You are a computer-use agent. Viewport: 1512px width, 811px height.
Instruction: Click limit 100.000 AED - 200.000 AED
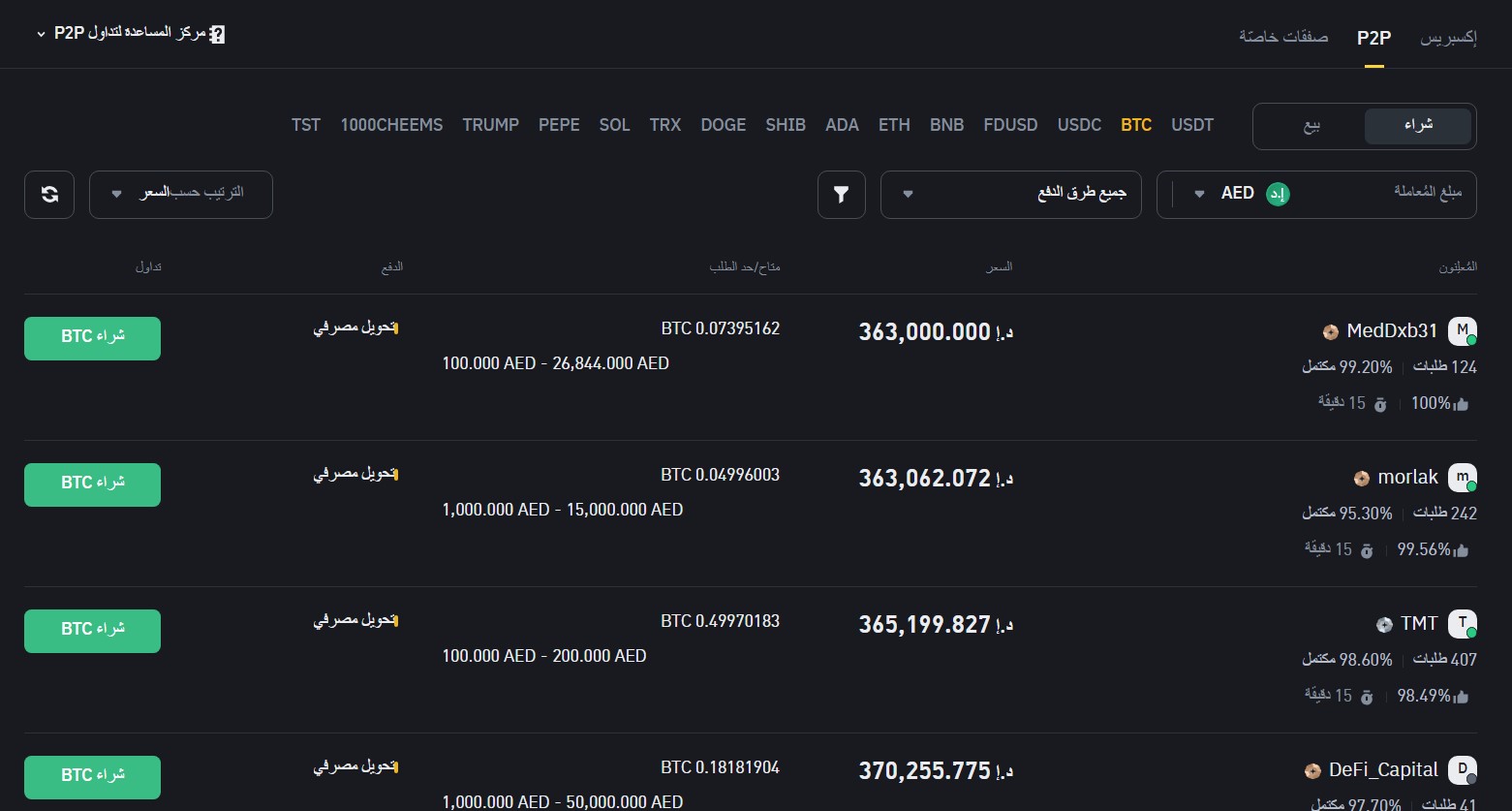point(544,656)
